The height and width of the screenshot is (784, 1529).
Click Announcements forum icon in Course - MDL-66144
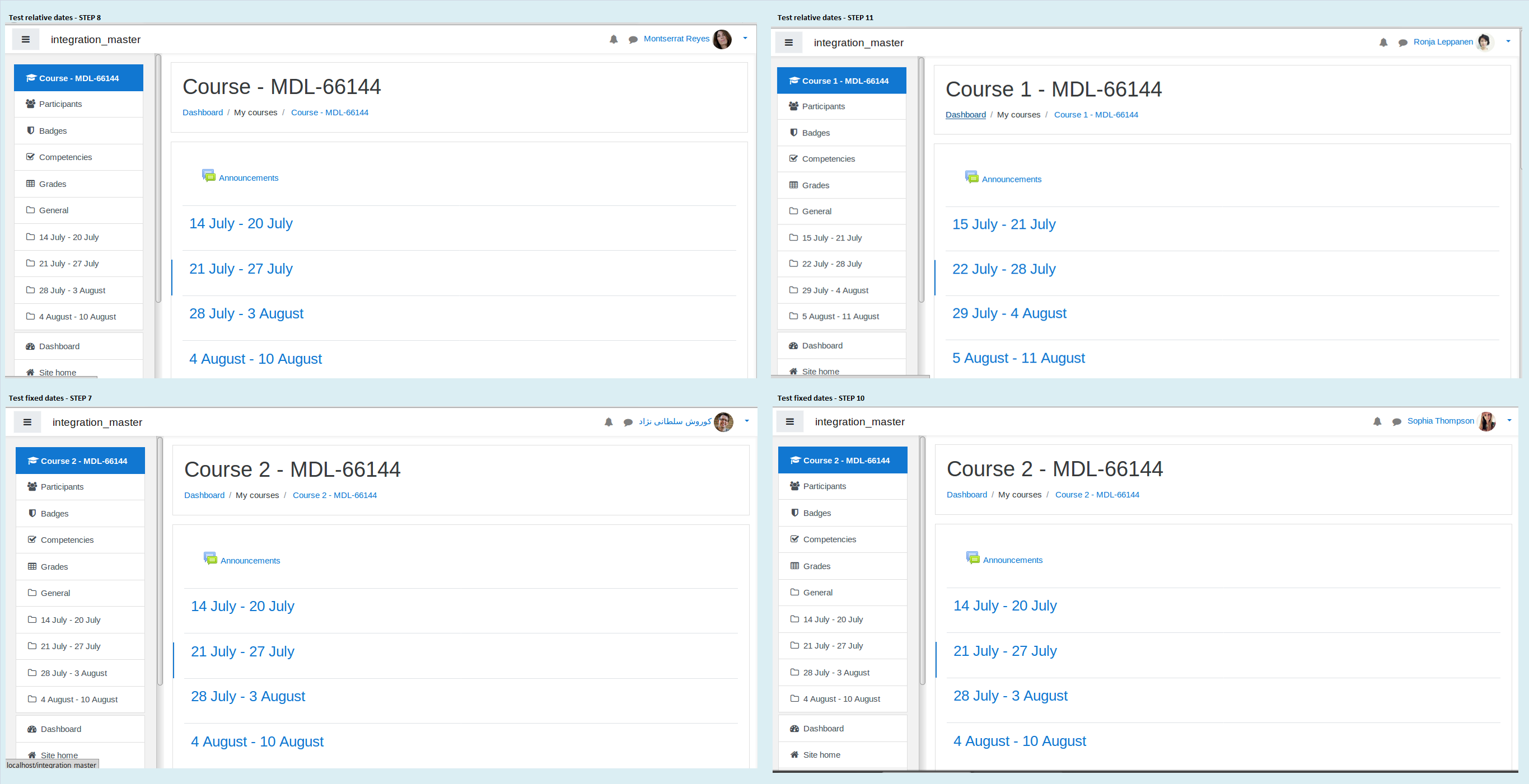click(208, 176)
